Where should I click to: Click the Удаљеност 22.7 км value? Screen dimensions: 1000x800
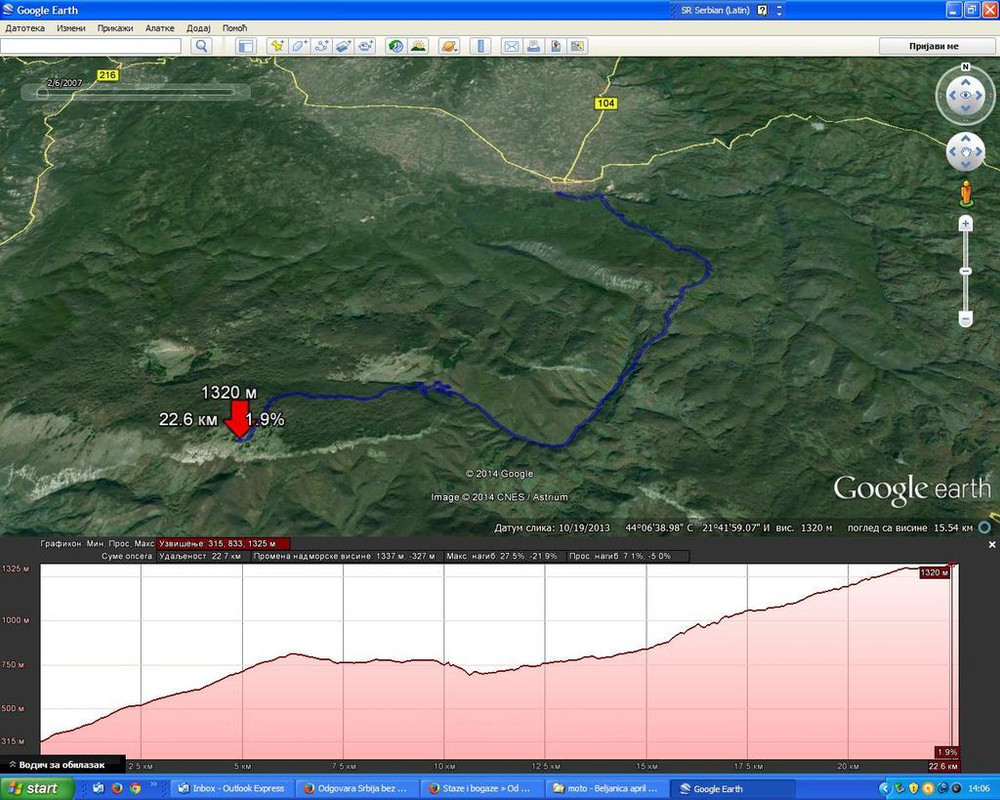[200, 556]
